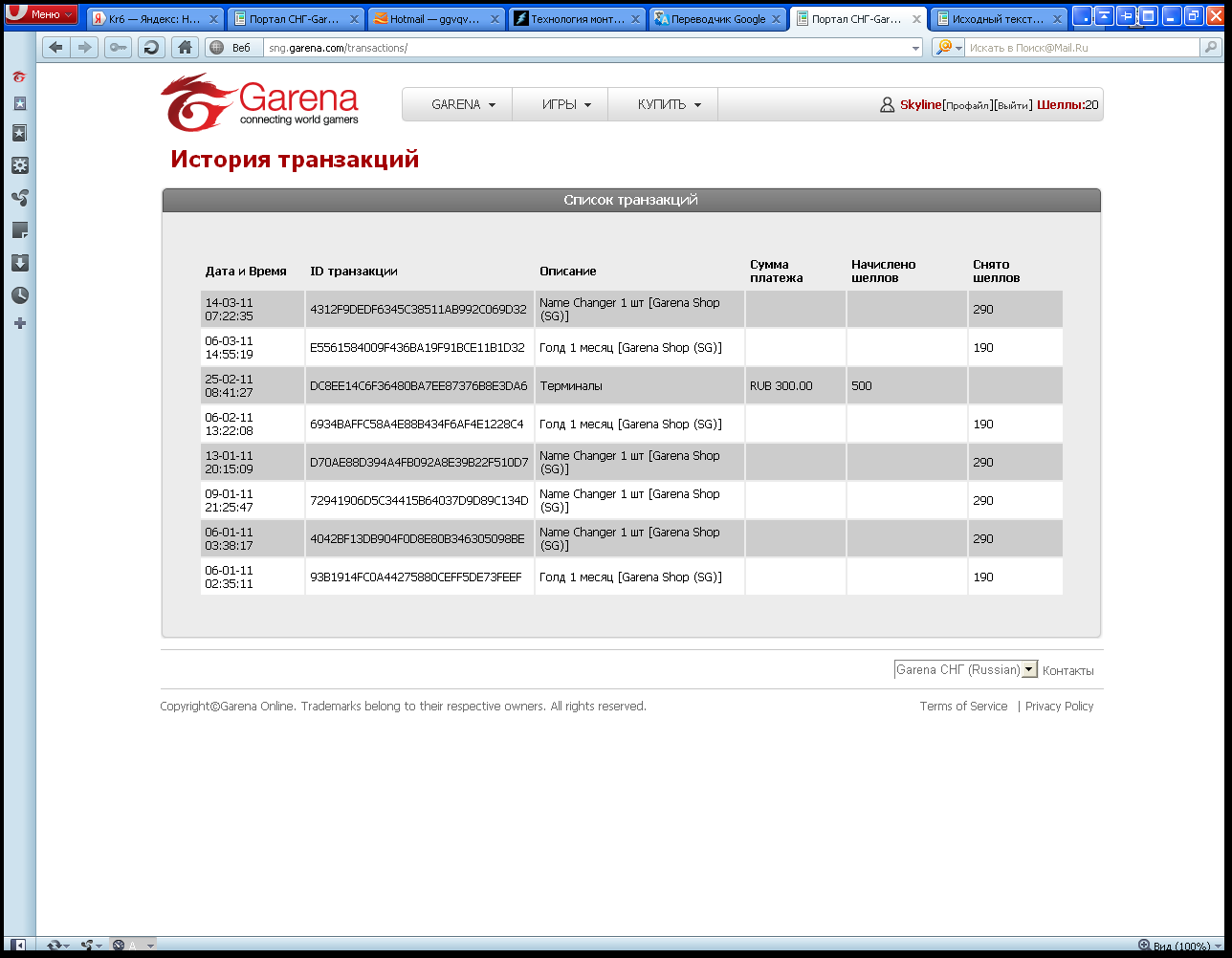Screen dimensions: 1232x958
Task: Click the Терминалы description cell
Action: [639, 386]
